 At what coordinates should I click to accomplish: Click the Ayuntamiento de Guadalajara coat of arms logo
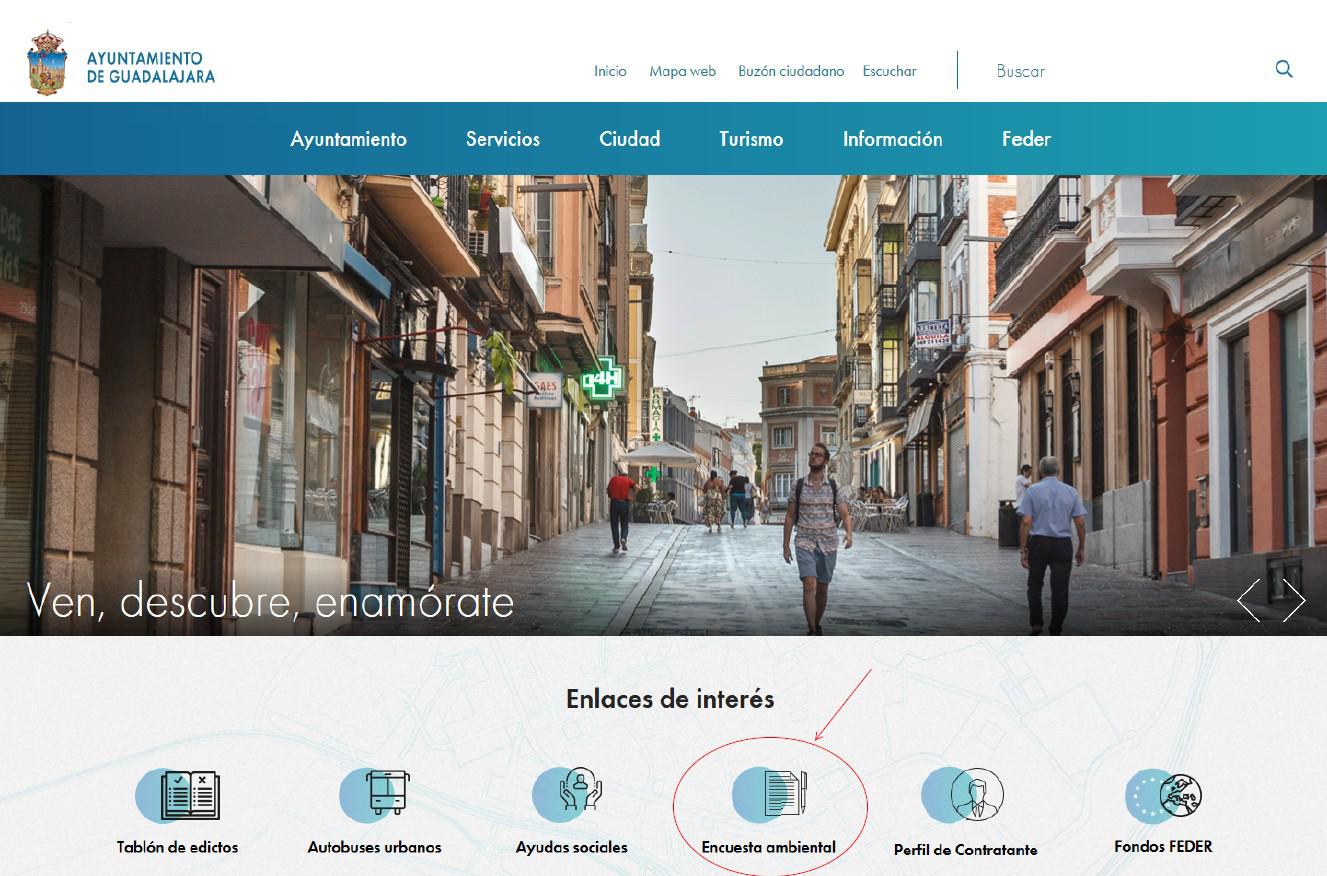pos(47,62)
